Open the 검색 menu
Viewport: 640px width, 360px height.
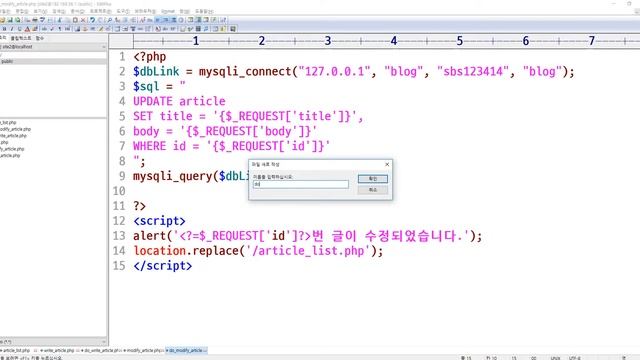tap(58, 11)
